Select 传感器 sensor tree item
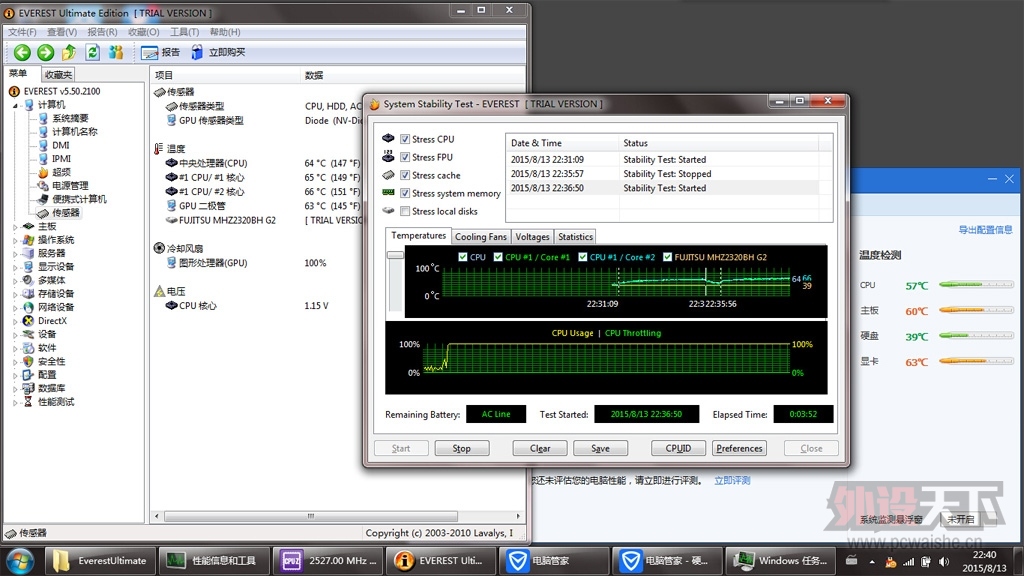Screen dimensions: 1024x576 [x=65, y=213]
